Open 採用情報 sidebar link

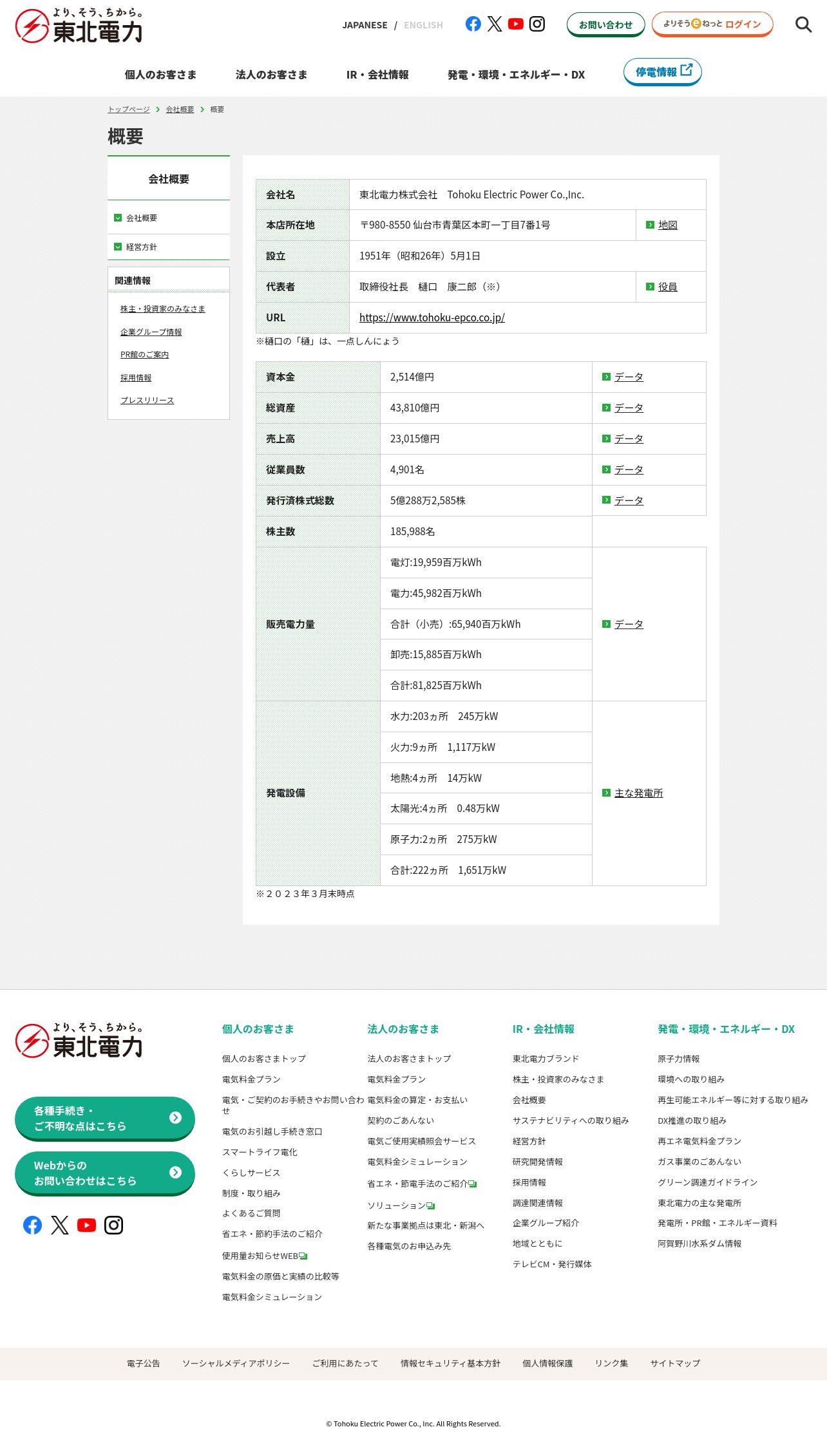pyautogui.click(x=136, y=378)
